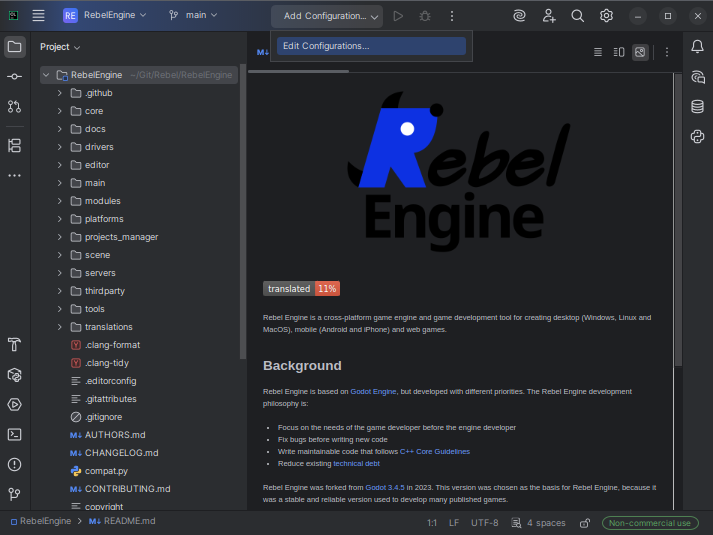This screenshot has height=535, width=713.
Task: Open the Terminal tool window
Action: [x=15, y=435]
